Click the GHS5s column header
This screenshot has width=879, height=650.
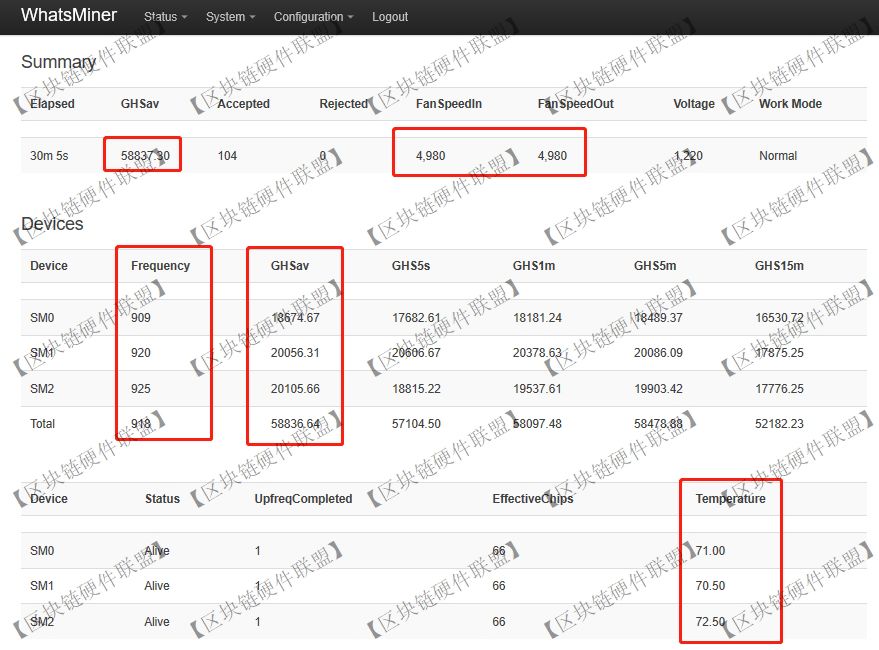(x=411, y=266)
